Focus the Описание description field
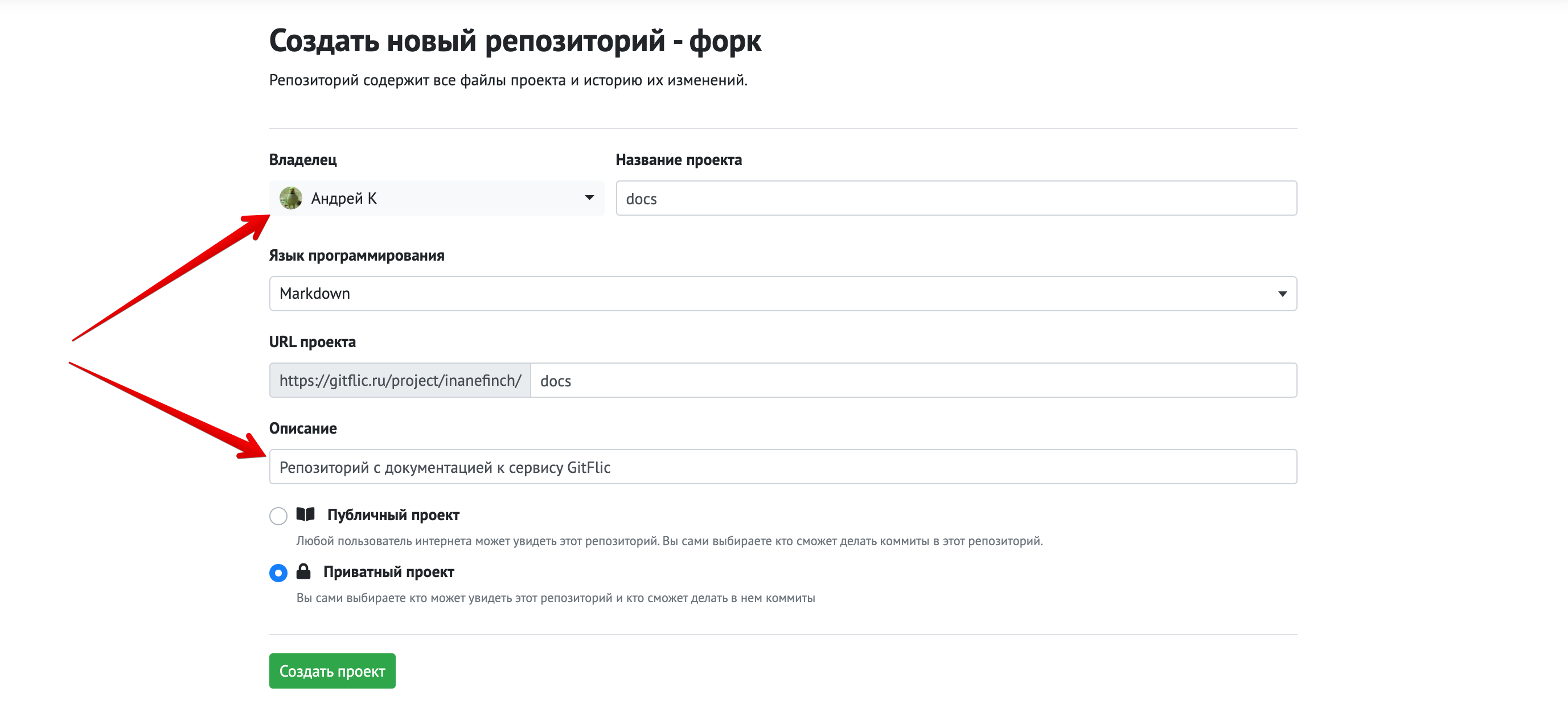The height and width of the screenshot is (725, 1568). coord(783,467)
